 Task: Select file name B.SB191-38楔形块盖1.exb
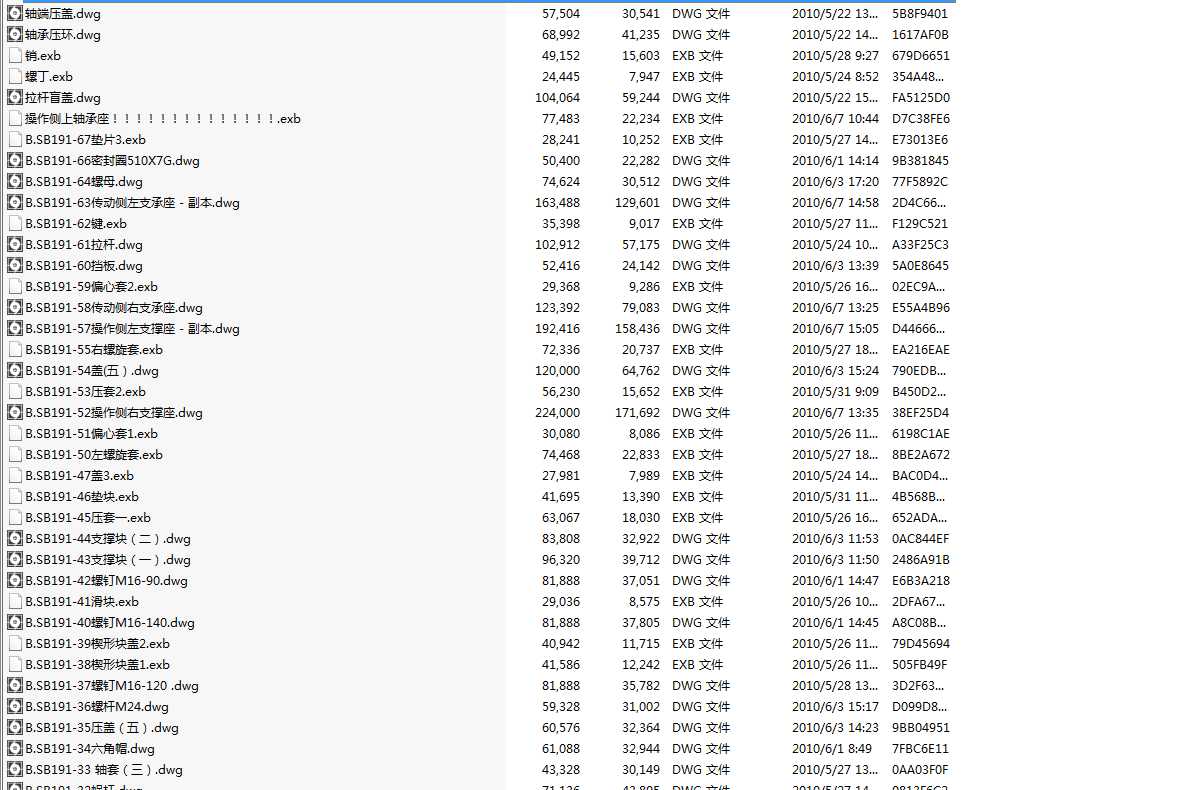97,665
